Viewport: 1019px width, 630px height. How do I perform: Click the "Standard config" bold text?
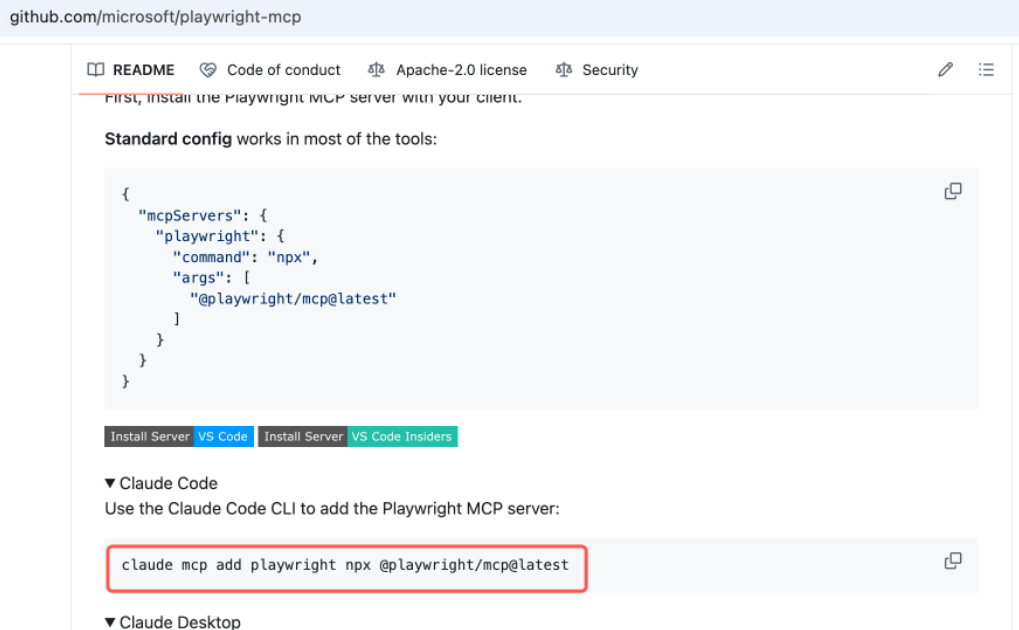[x=168, y=139]
